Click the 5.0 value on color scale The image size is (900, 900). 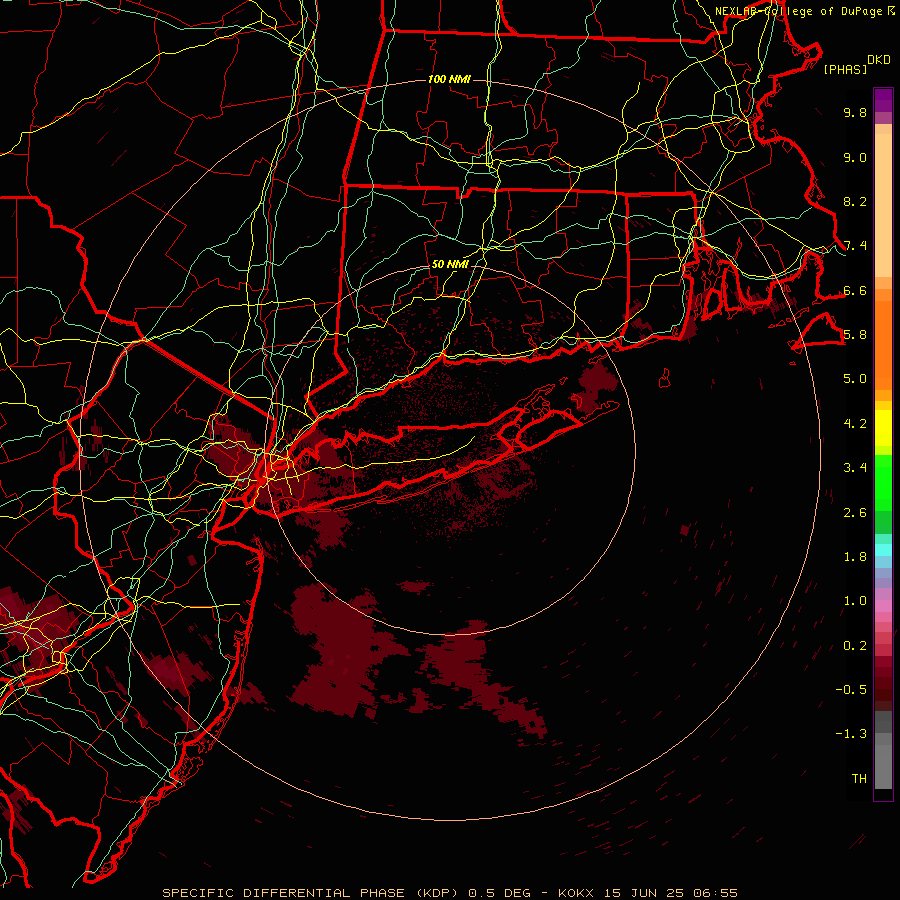(855, 379)
